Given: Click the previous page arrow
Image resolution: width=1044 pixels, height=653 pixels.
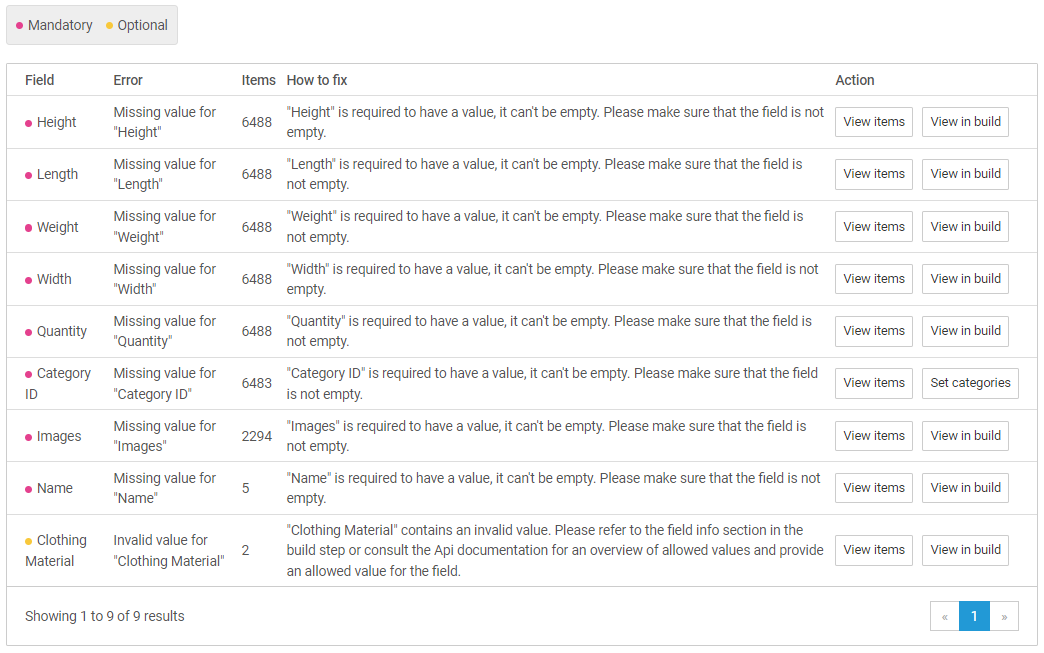Looking at the screenshot, I should tap(945, 616).
